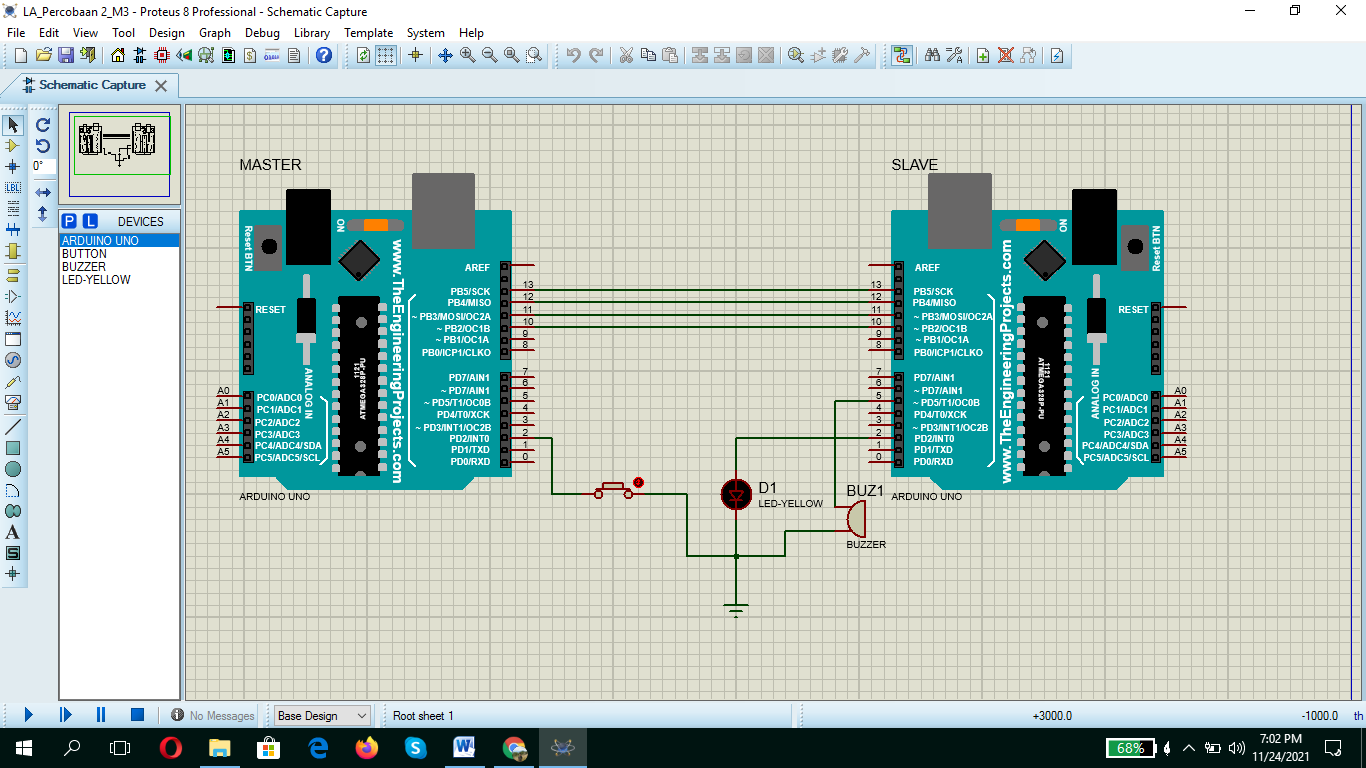Click the rotation angle input field
Image resolution: width=1366 pixels, height=768 pixels.
click(x=43, y=166)
